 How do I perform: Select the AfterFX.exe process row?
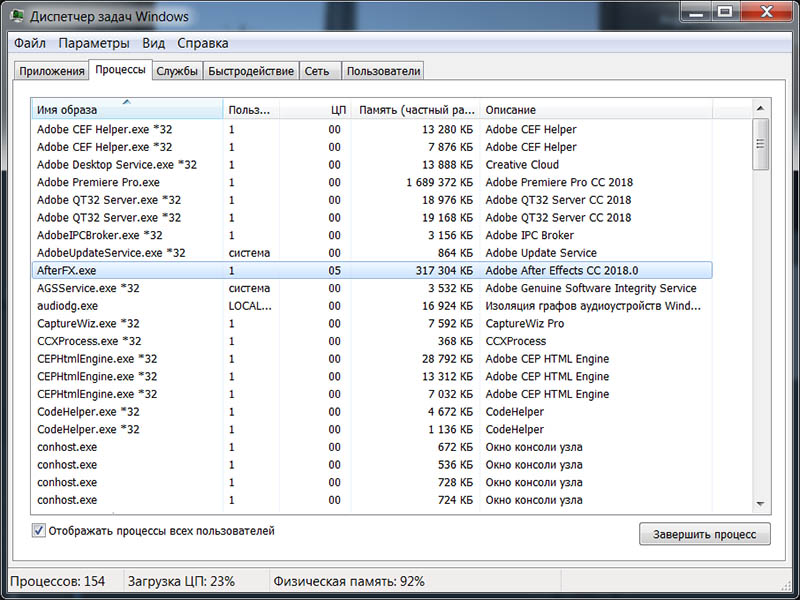pos(372,270)
